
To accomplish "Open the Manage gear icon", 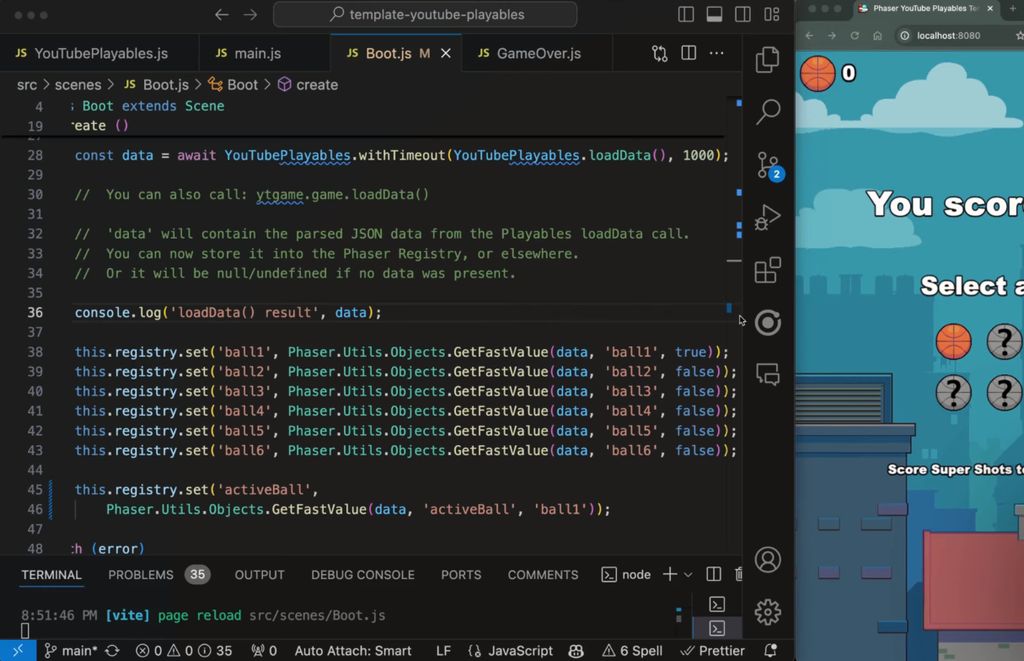I will pyautogui.click(x=767, y=612).
